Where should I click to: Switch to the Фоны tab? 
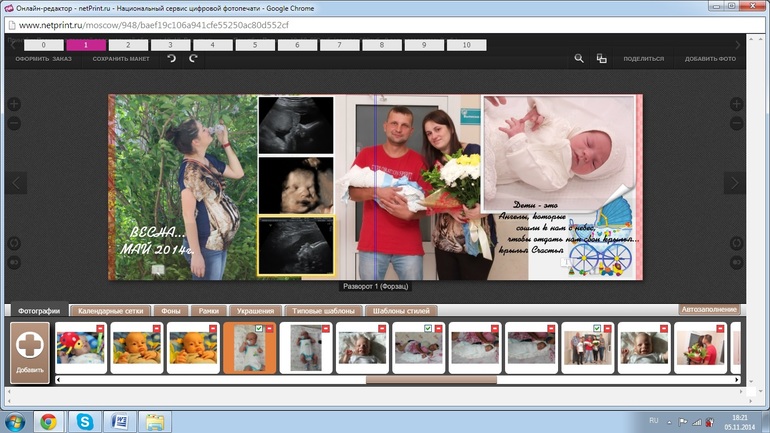pyautogui.click(x=169, y=311)
